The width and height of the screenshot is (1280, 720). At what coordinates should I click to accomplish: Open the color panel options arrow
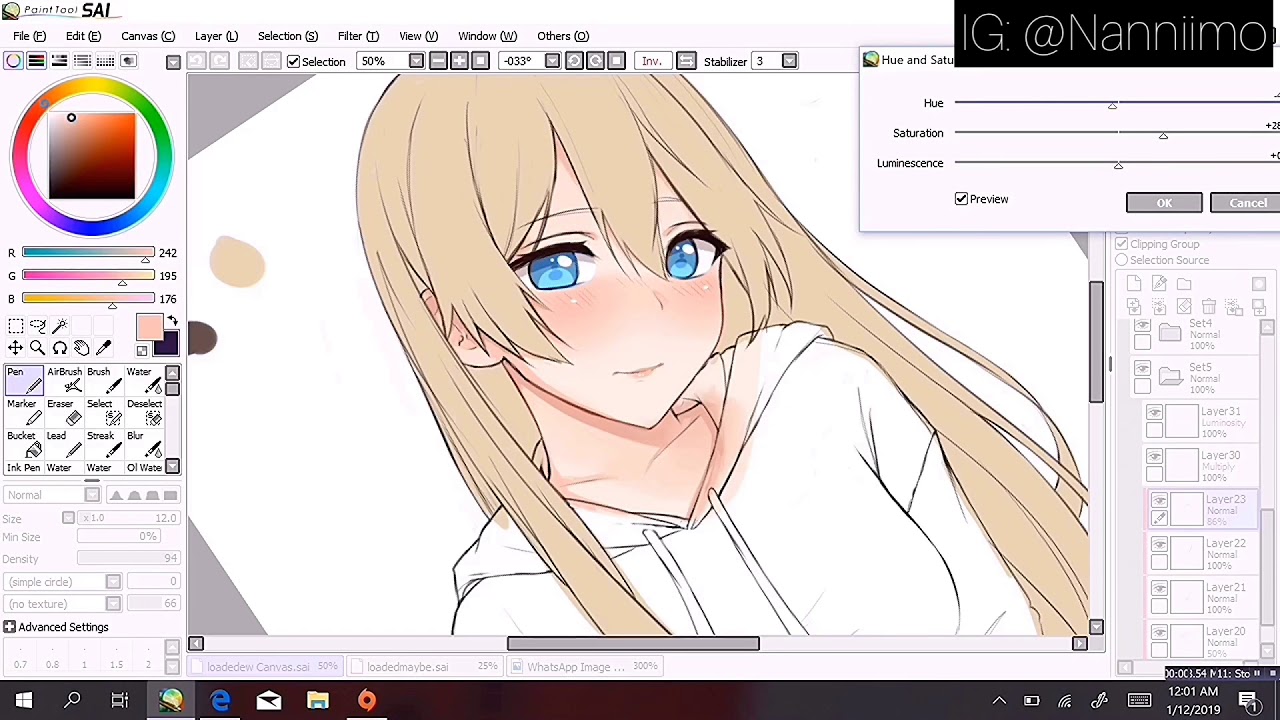pyautogui.click(x=173, y=62)
